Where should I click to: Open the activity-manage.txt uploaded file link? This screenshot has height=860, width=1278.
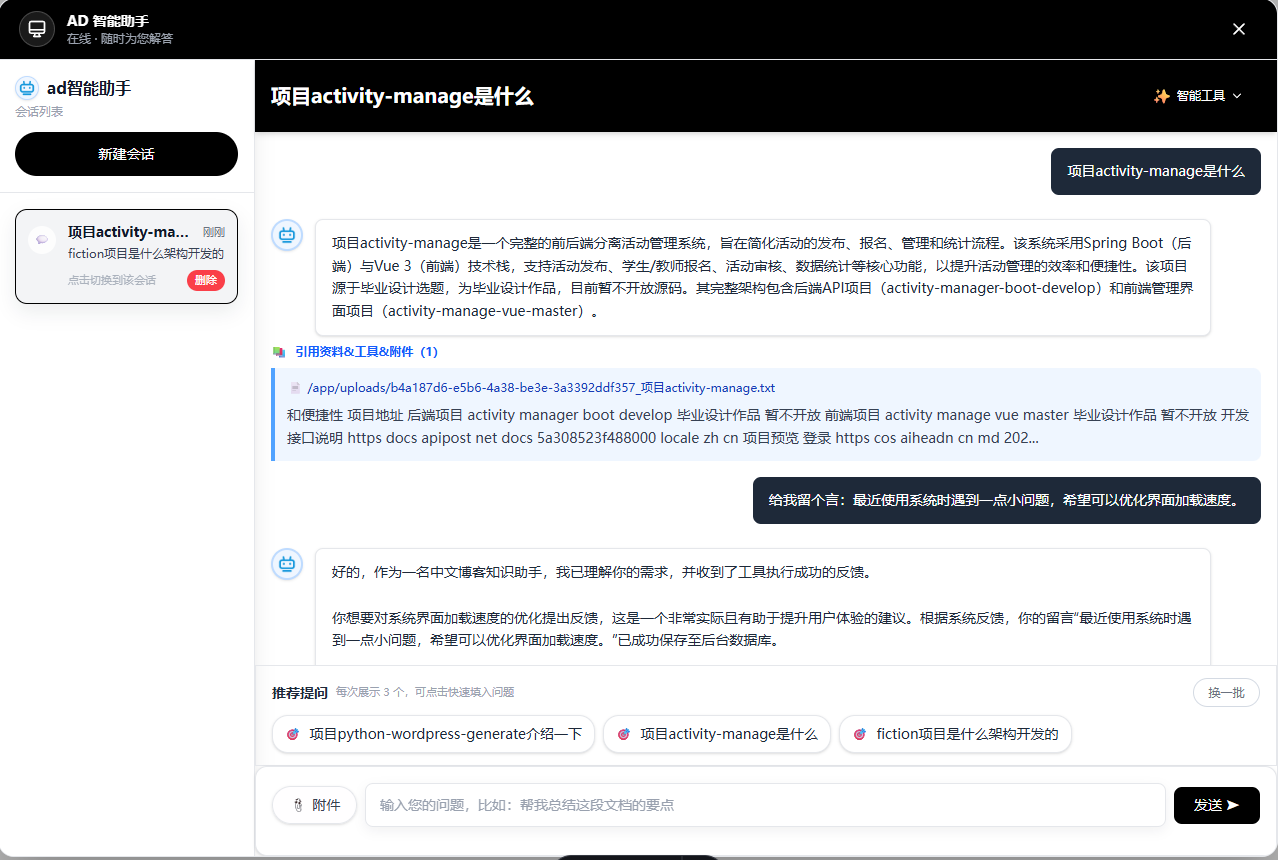pos(541,388)
